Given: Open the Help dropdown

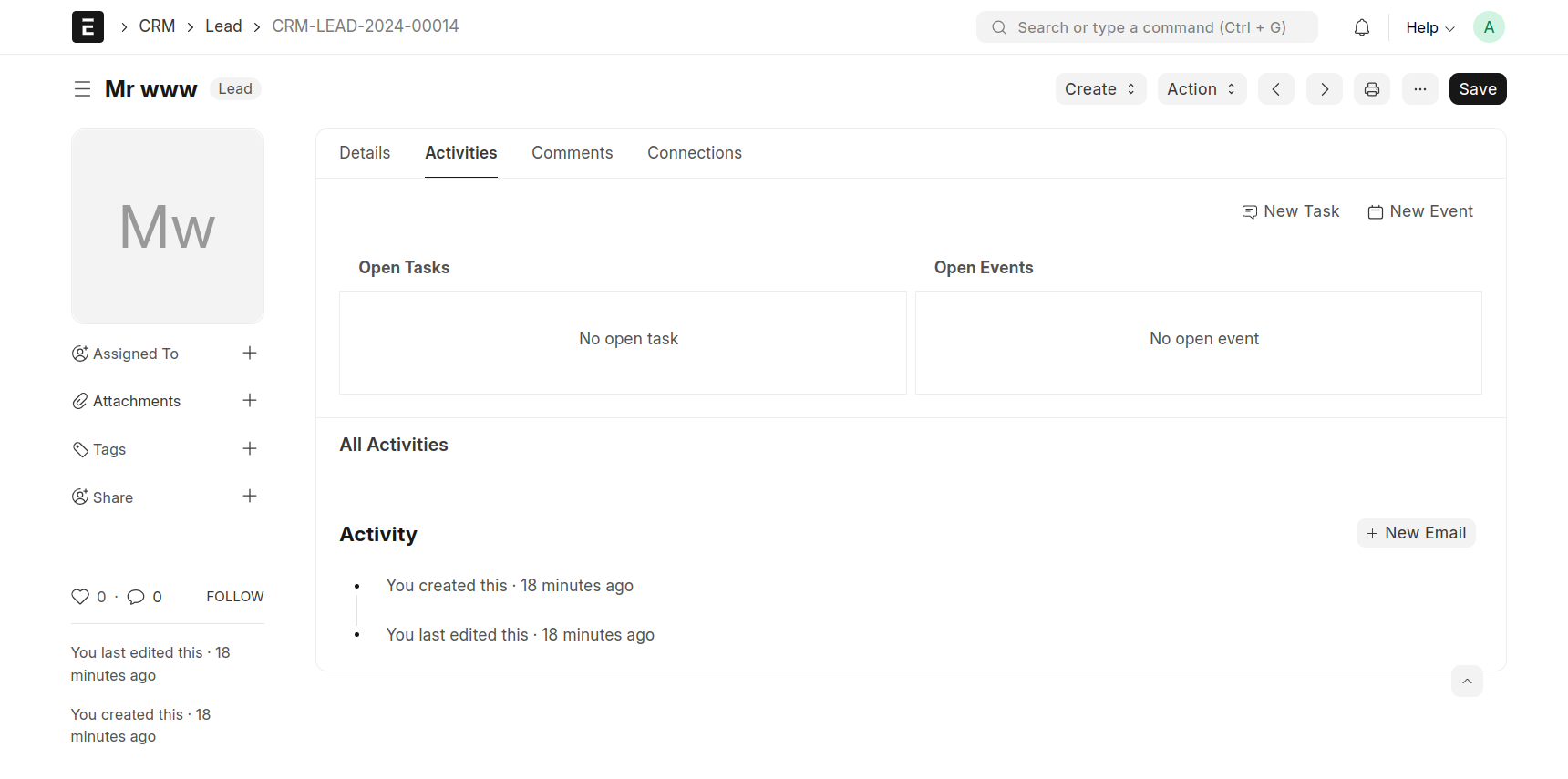Looking at the screenshot, I should click(x=1429, y=27).
